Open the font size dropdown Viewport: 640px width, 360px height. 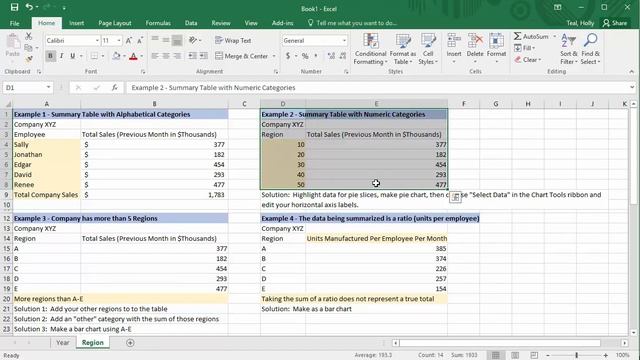click(x=119, y=40)
